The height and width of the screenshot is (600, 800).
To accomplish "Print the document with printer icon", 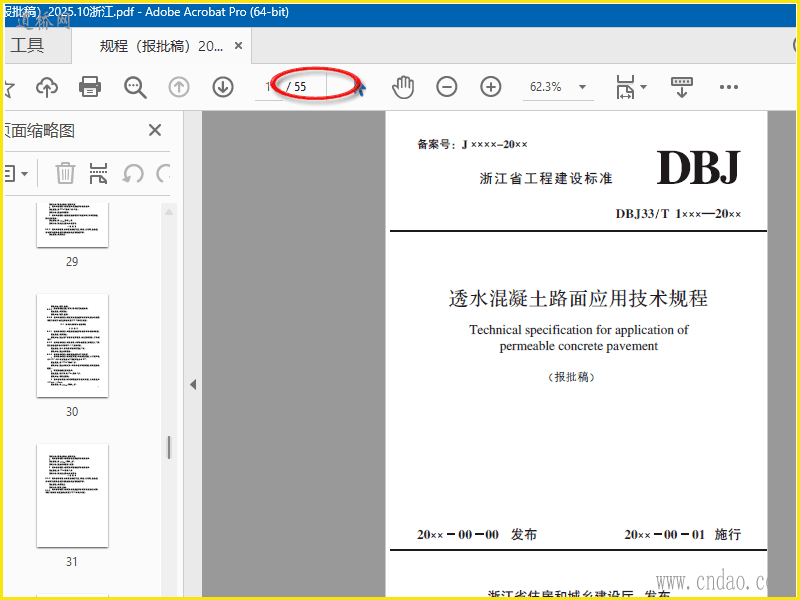I will tap(90, 87).
